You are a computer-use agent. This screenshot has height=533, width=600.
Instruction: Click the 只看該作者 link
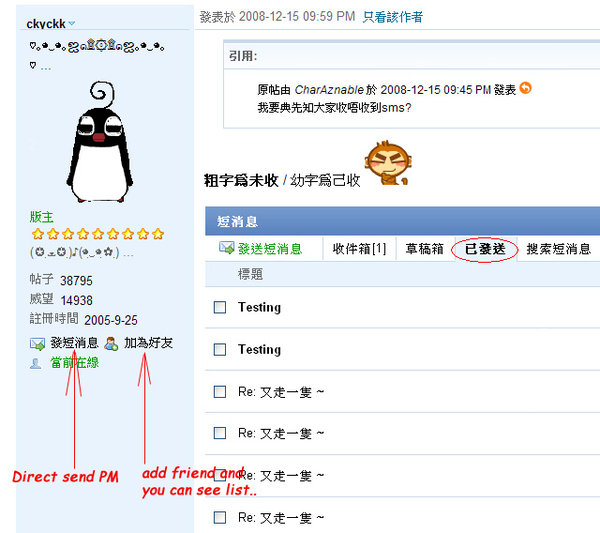(x=393, y=17)
